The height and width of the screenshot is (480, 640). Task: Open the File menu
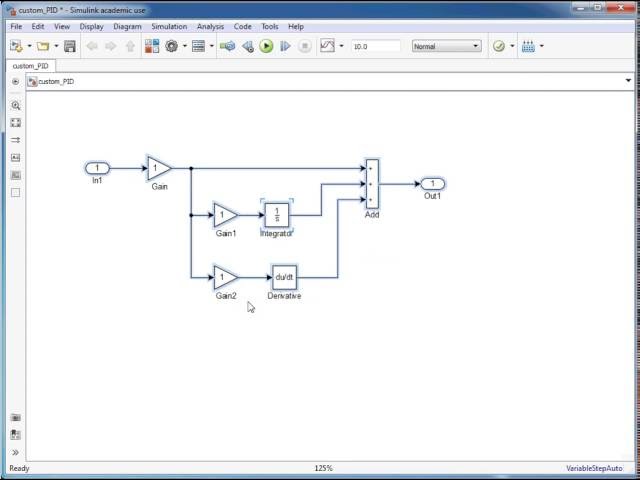(x=16, y=27)
